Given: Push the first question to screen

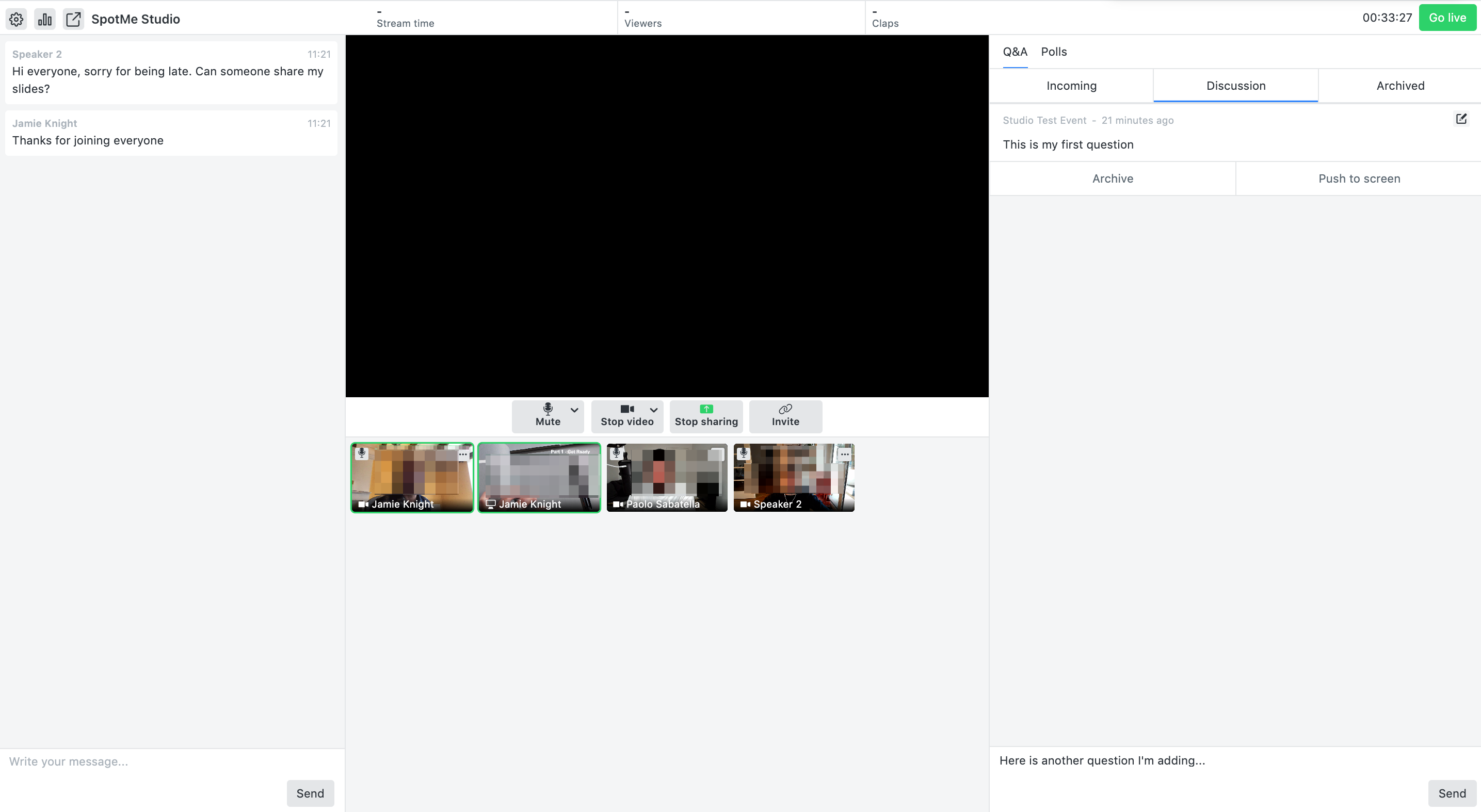Looking at the screenshot, I should coord(1359,178).
